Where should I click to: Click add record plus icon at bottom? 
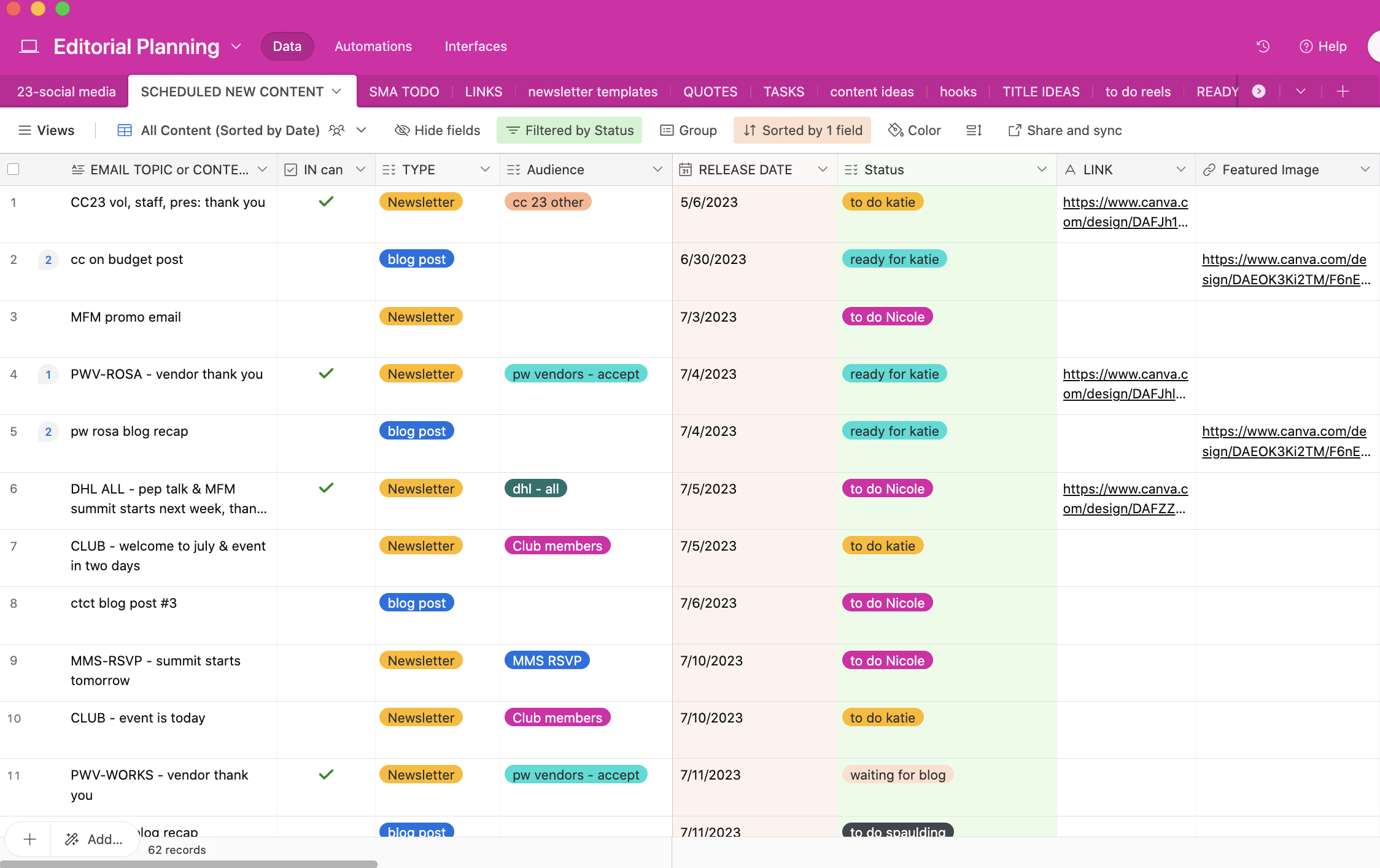point(29,839)
